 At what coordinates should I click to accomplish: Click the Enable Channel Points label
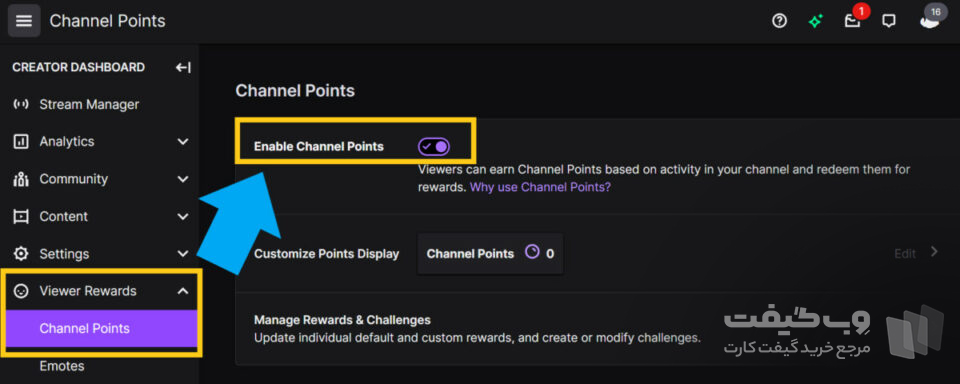click(x=318, y=146)
